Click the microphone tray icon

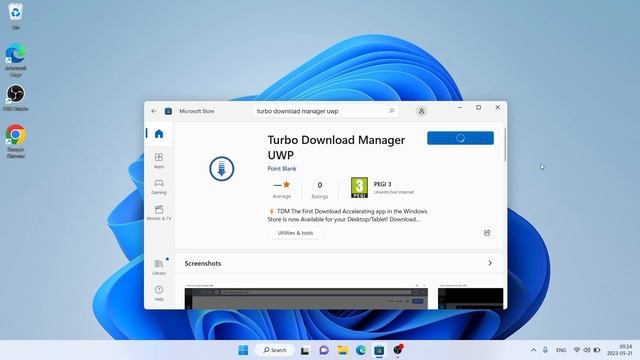(x=545, y=350)
